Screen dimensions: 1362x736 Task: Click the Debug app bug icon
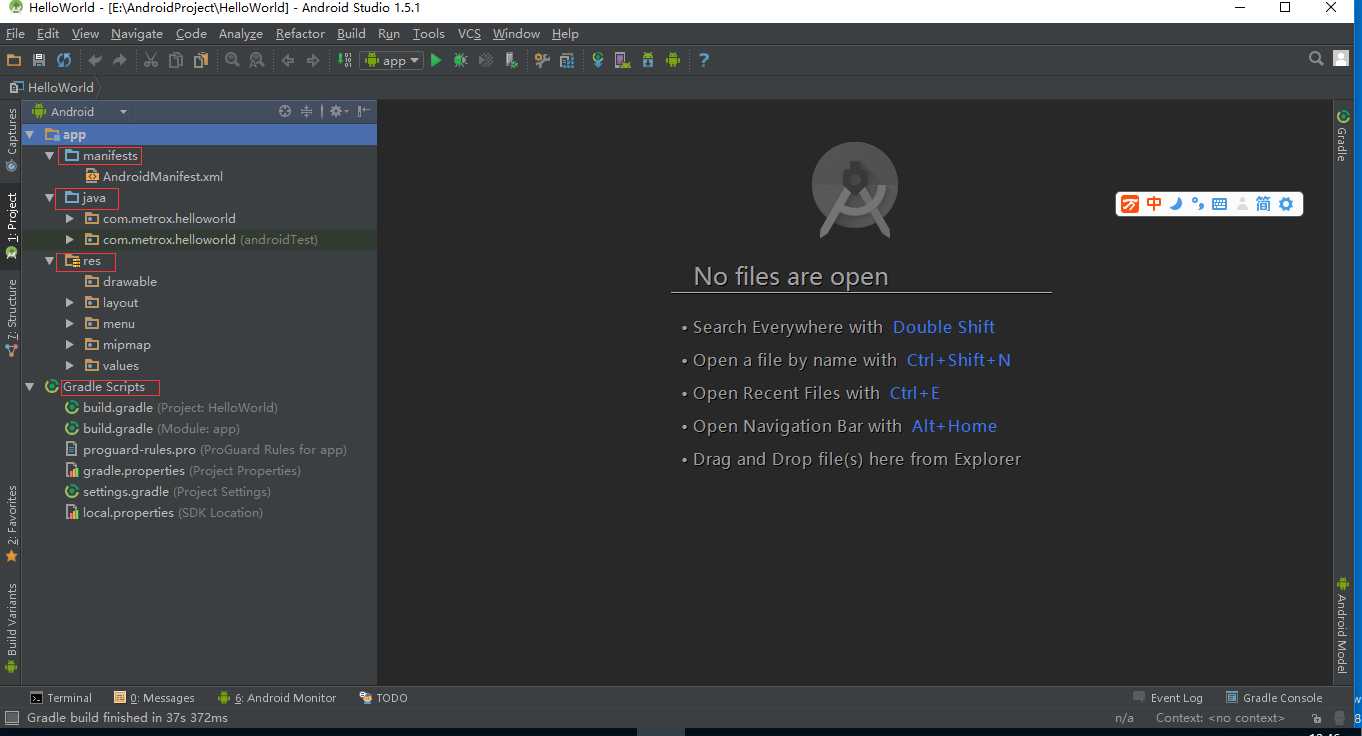click(461, 60)
